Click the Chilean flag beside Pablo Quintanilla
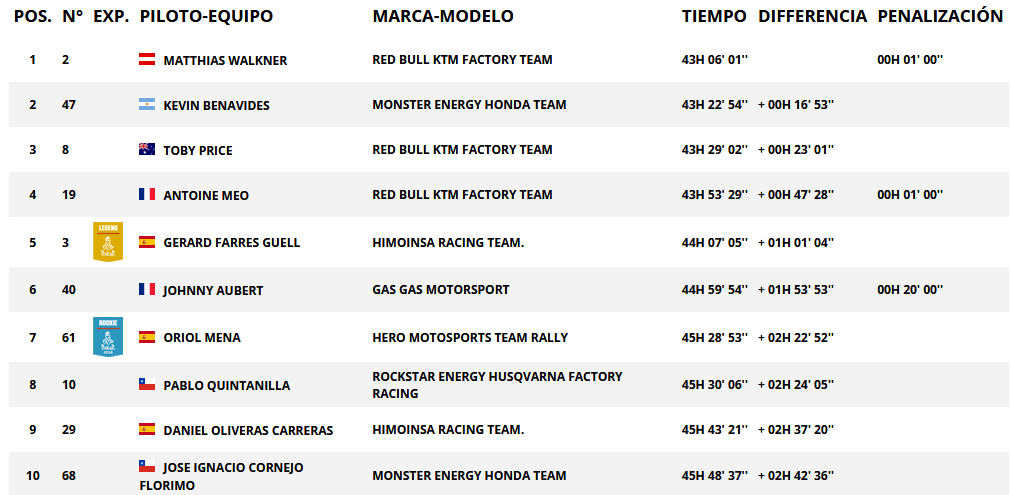The height and width of the screenshot is (495, 1010). 147,384
